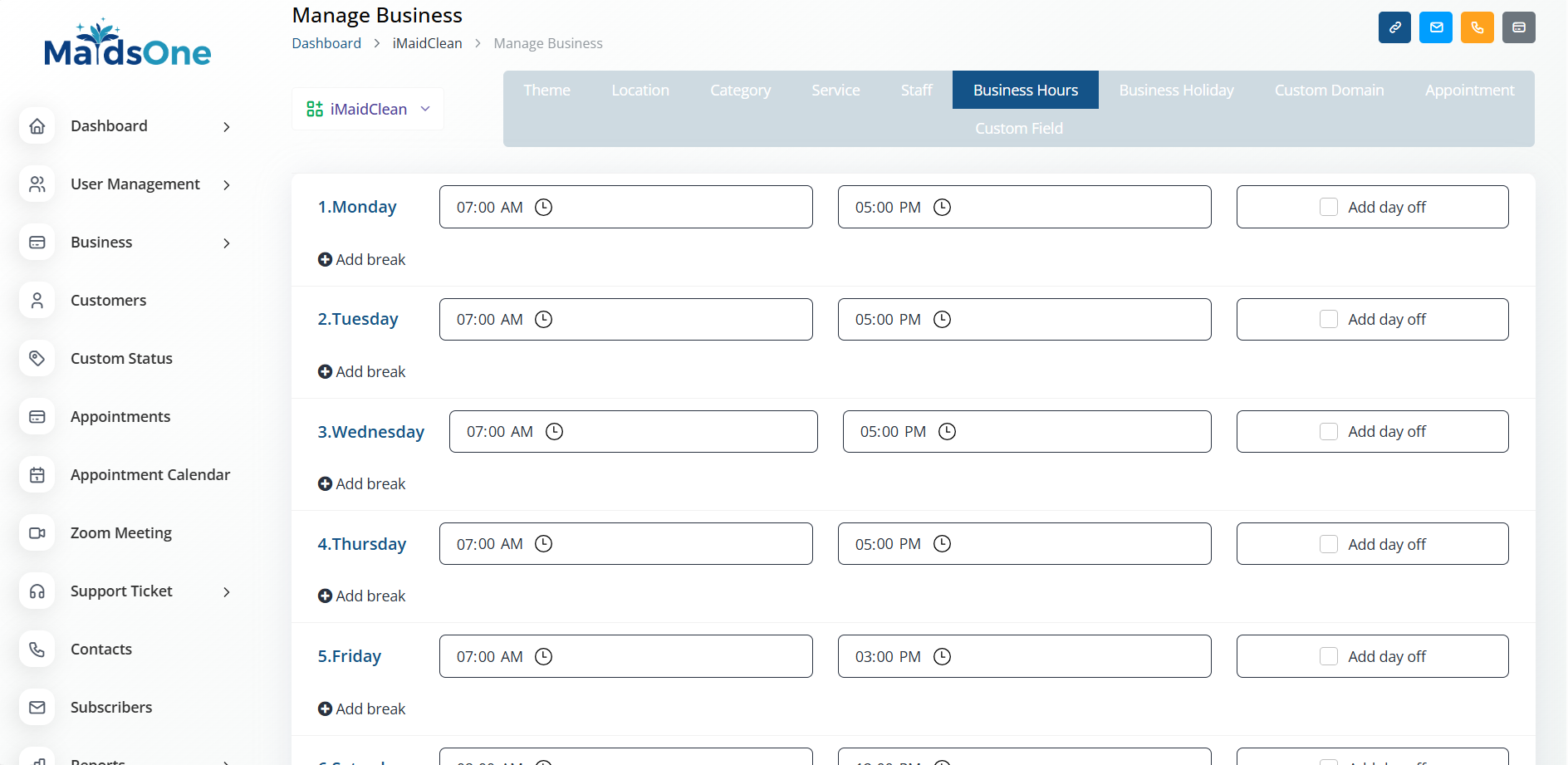This screenshot has width=1568, height=765.
Task: Click the orange phone icon button
Action: tap(1477, 27)
